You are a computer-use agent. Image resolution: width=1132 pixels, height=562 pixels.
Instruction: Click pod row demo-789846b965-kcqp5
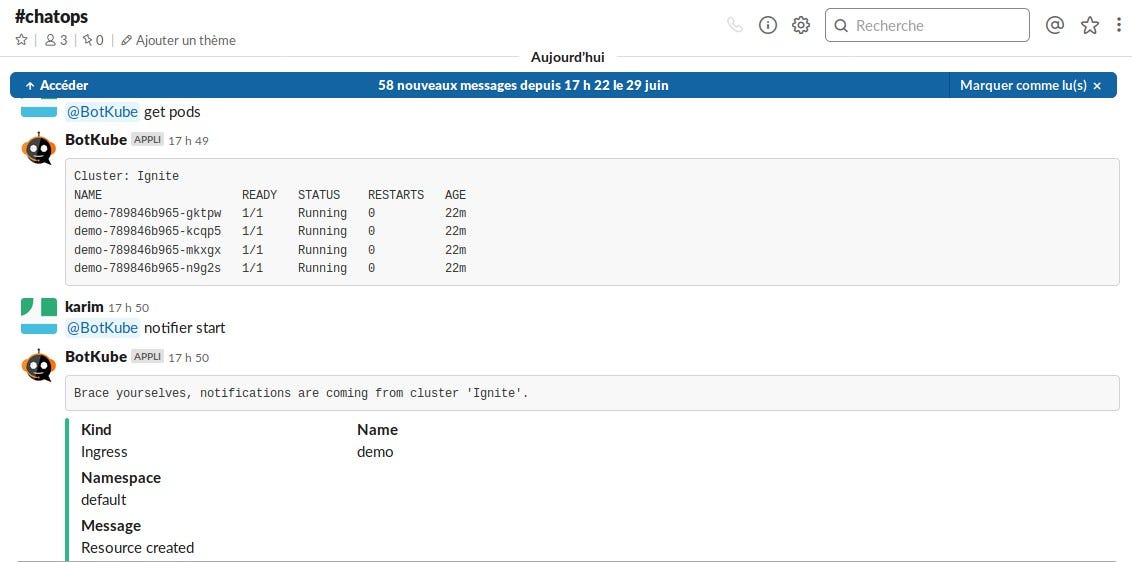tap(270, 231)
